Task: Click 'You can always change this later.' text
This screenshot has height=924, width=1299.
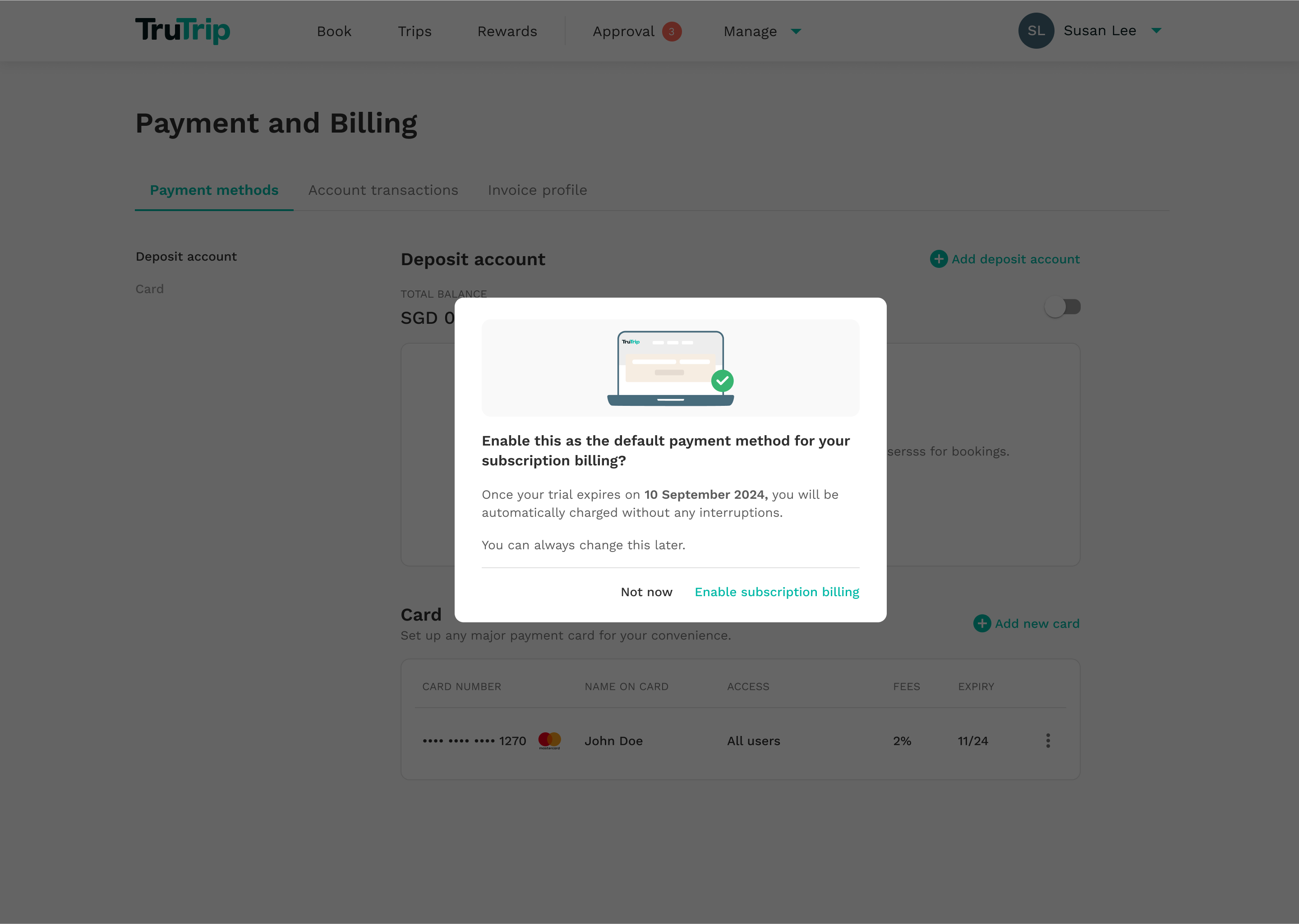Action: (583, 545)
